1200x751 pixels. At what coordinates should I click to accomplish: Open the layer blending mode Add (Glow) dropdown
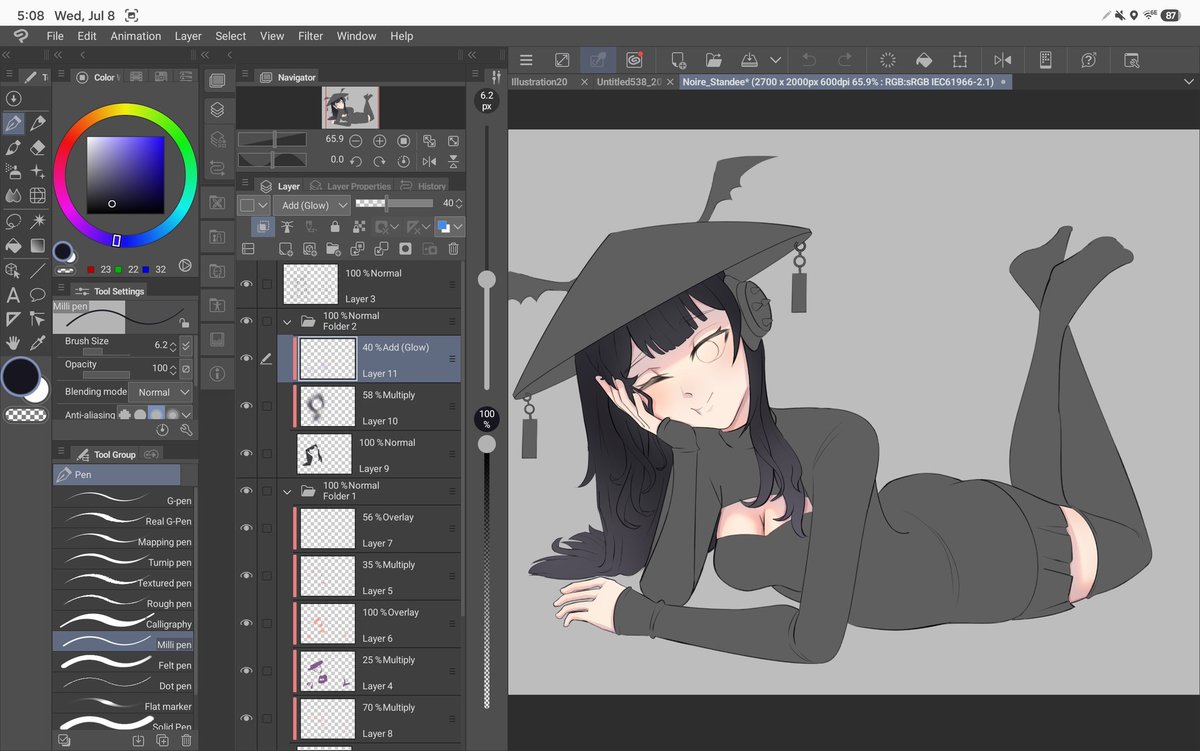[x=311, y=205]
